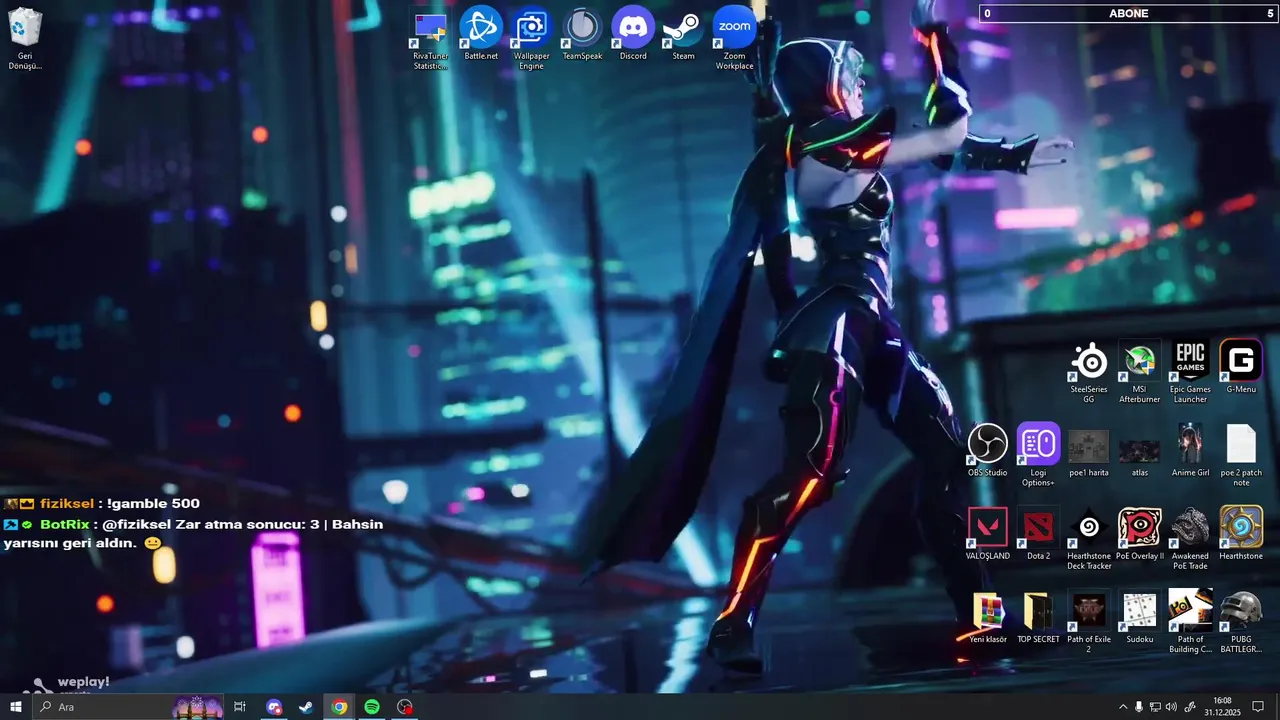Select the Epic Games Launcher icon
1280x720 pixels.
coord(1190,372)
